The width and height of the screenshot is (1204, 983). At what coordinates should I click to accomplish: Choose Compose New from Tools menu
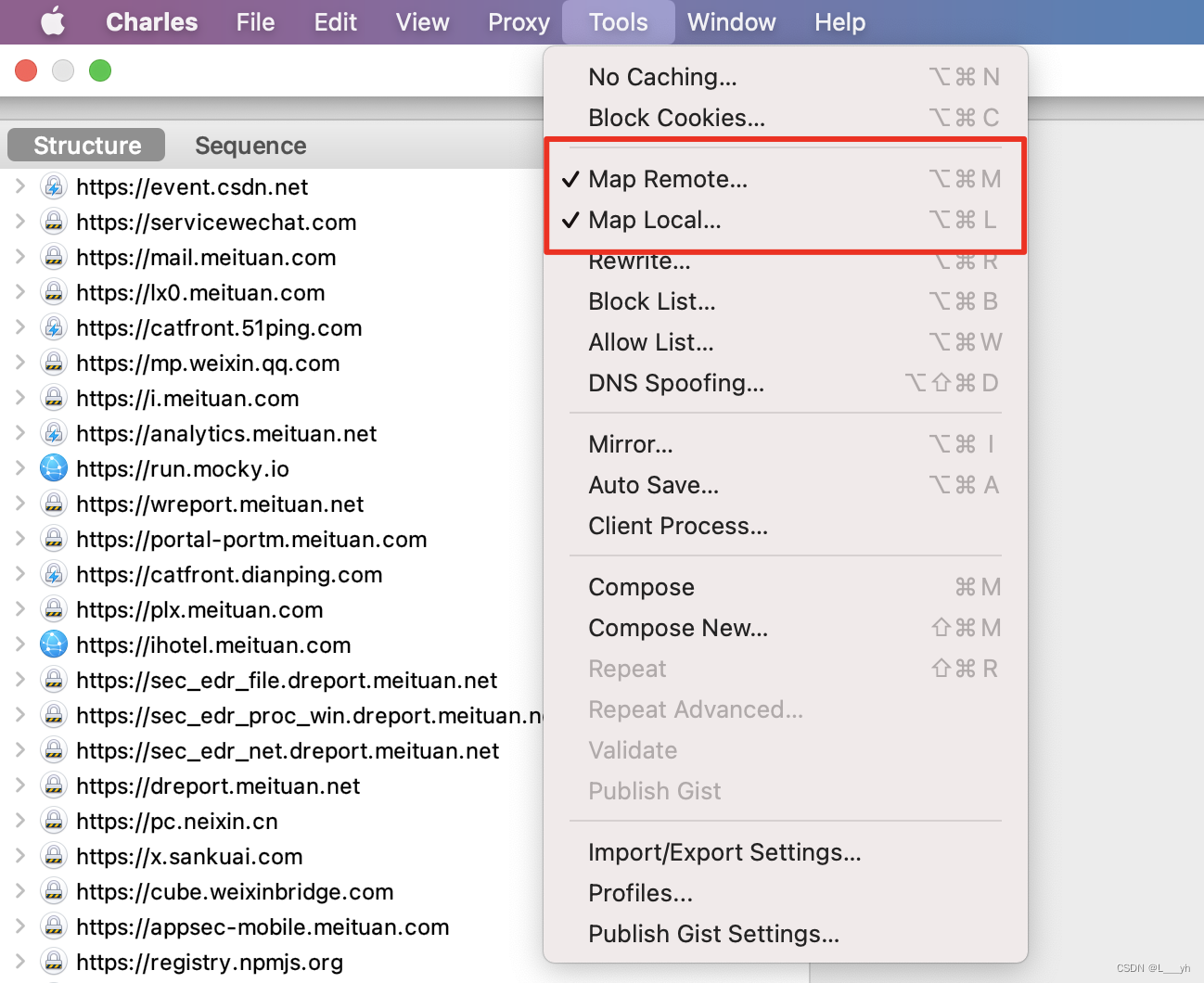[x=785, y=628]
